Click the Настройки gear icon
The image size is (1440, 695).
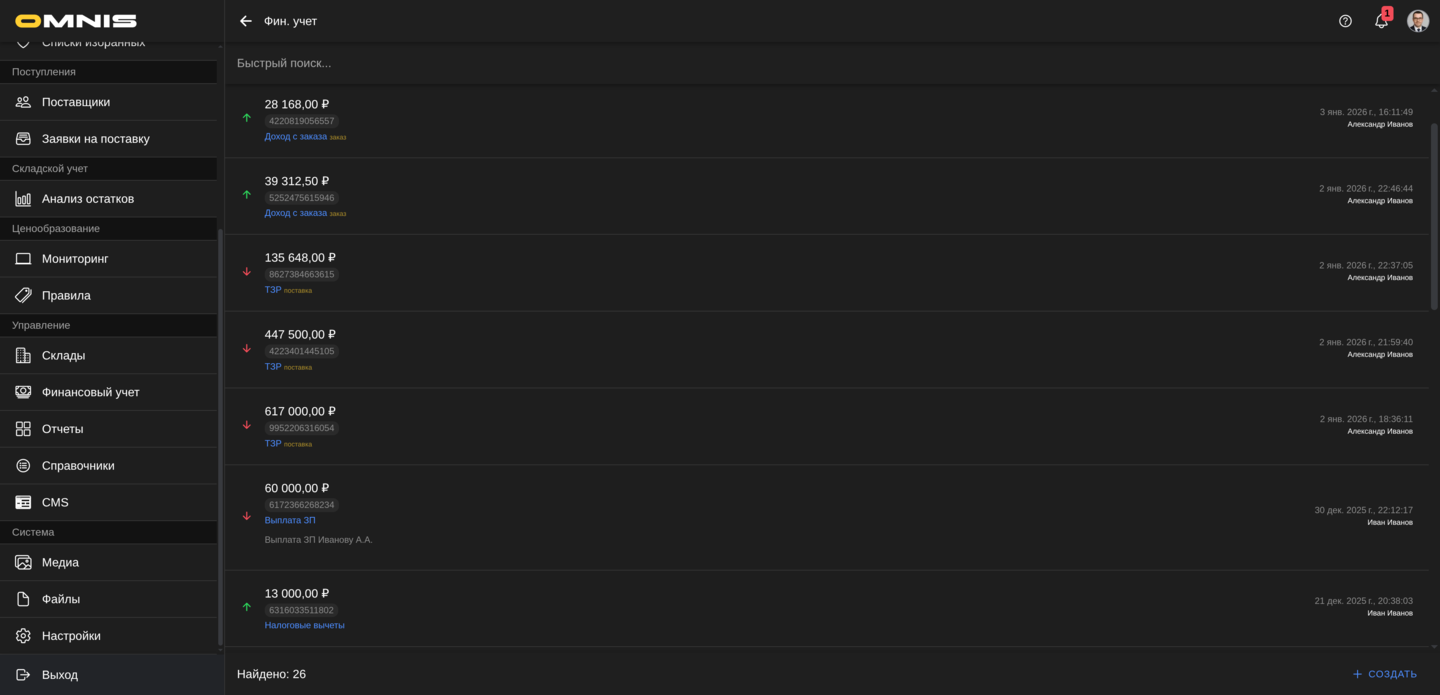click(x=23, y=636)
